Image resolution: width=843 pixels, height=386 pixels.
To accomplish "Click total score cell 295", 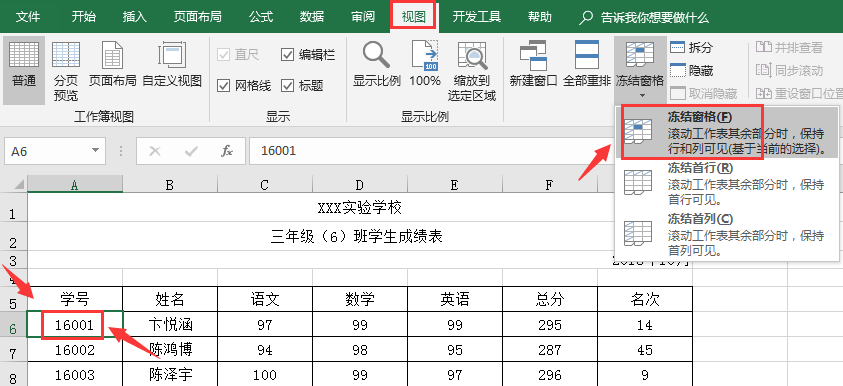I will (x=549, y=324).
